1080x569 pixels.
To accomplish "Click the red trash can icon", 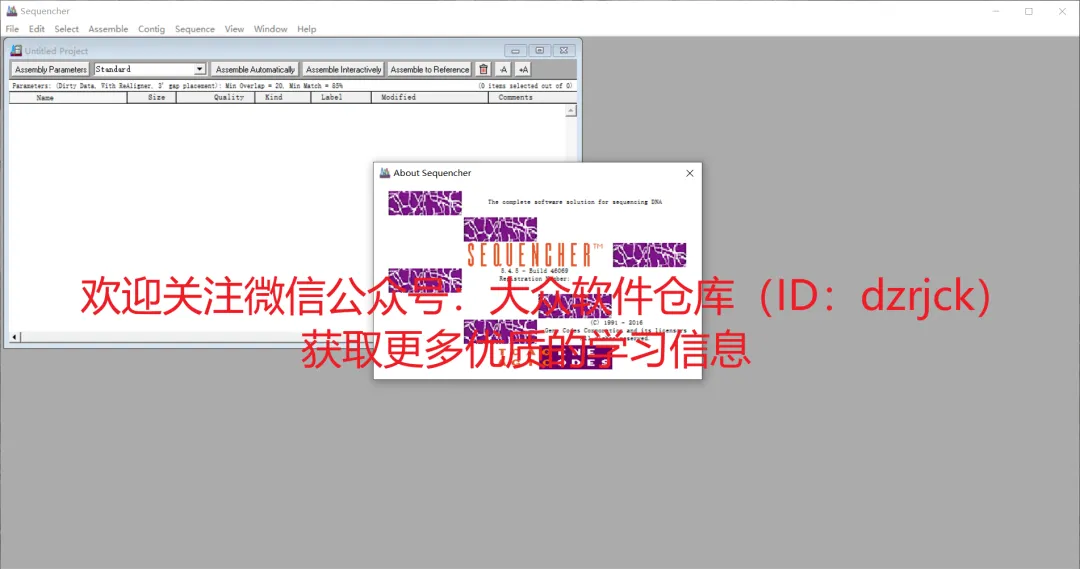I will (484, 70).
